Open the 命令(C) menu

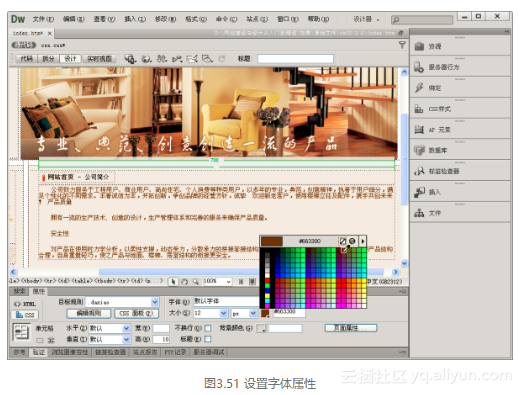[x=226, y=19]
